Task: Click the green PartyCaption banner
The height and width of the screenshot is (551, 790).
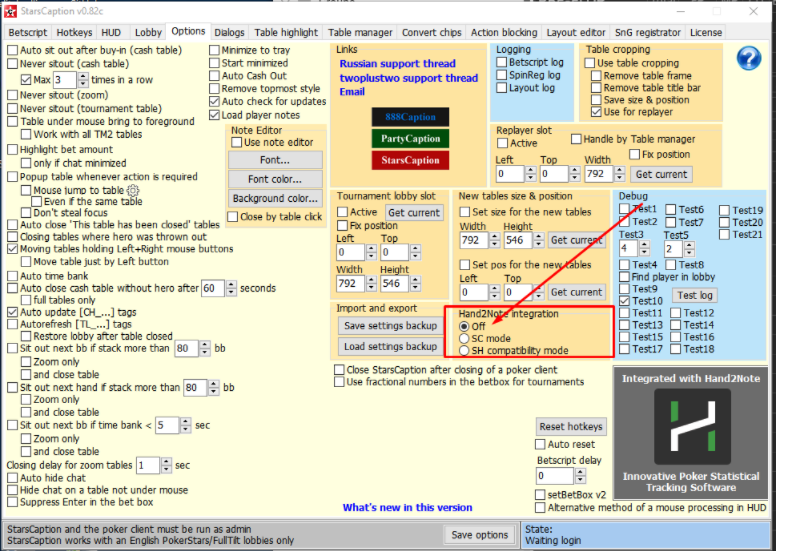Action: 410,139
